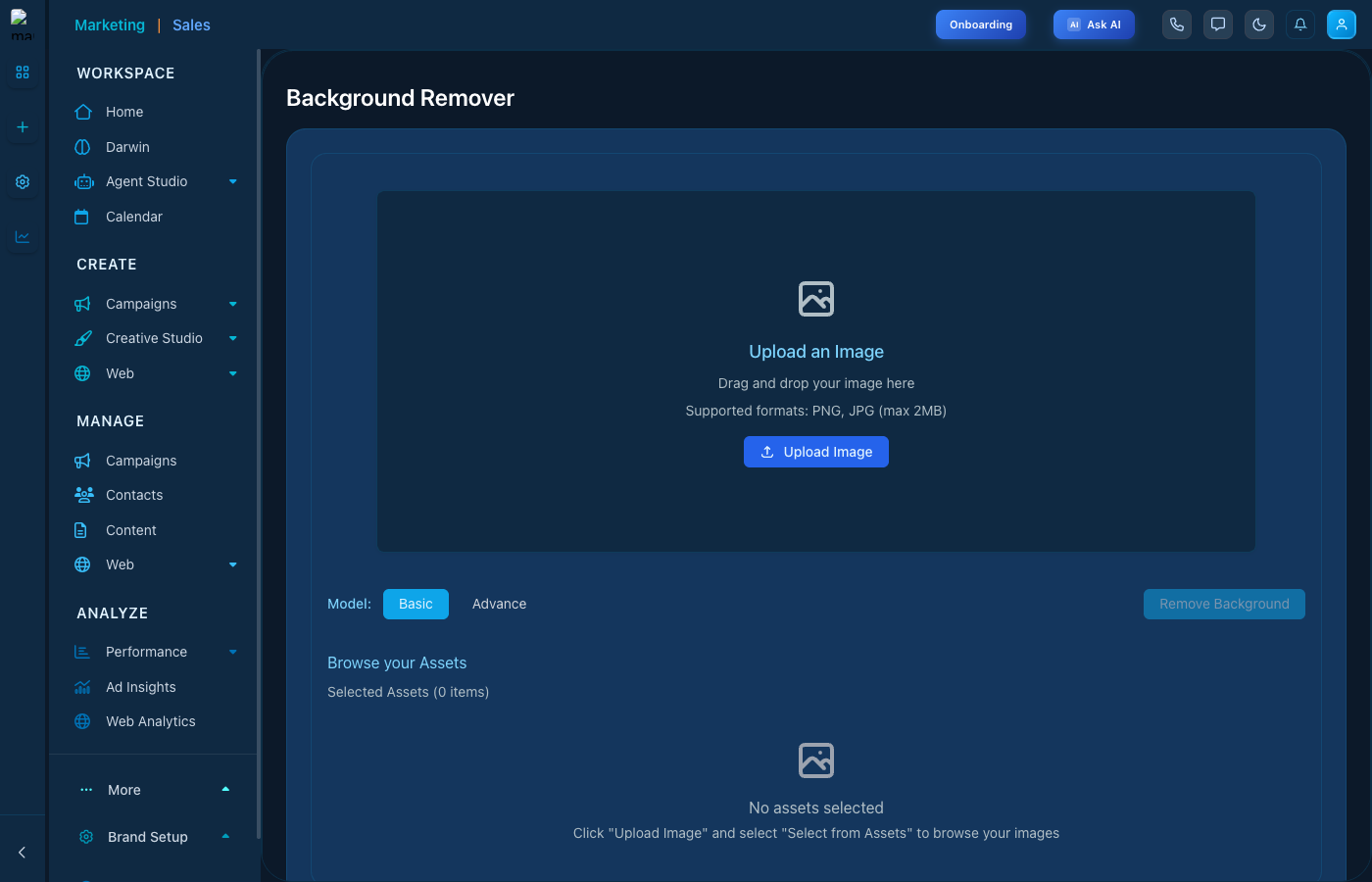Click the image placeholder in upload dropzone
The width and height of the screenshot is (1372, 882).
pos(816,299)
